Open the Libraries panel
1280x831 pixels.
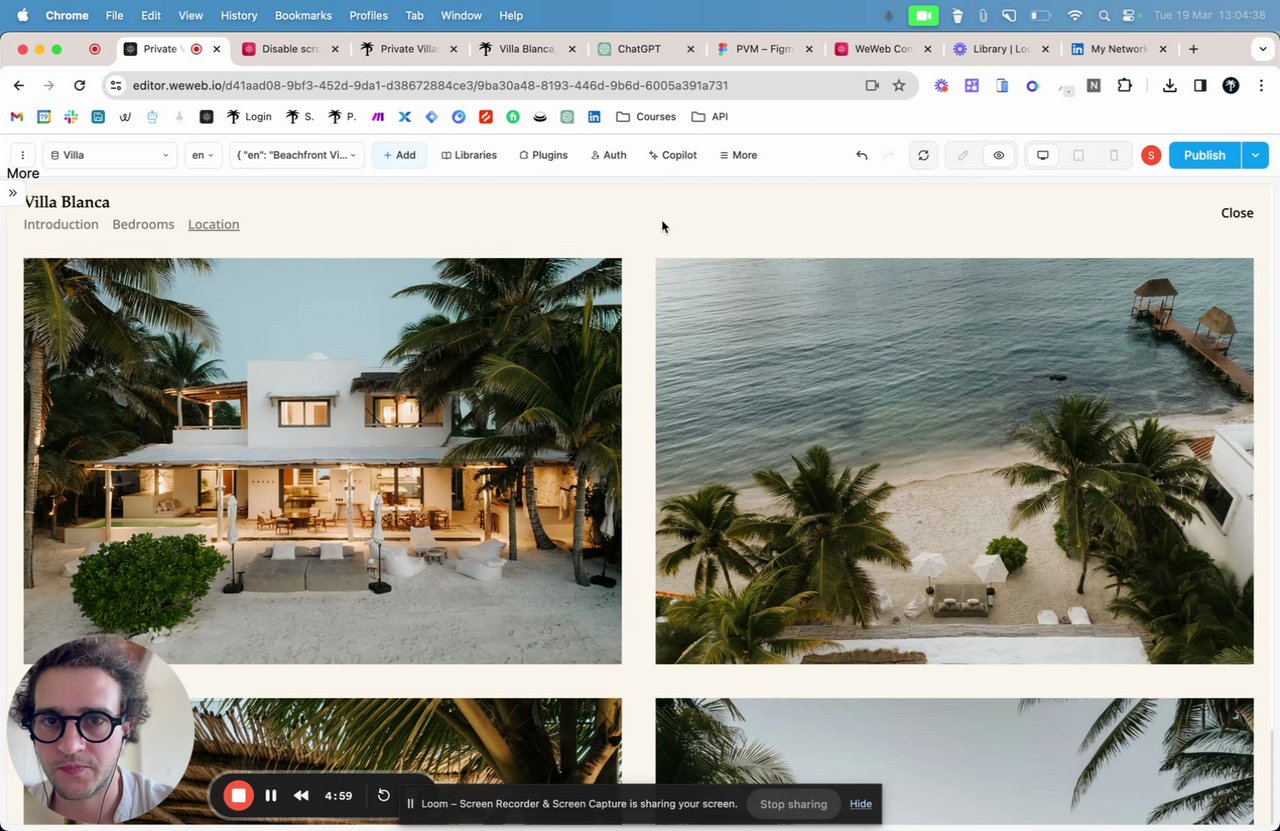469,155
